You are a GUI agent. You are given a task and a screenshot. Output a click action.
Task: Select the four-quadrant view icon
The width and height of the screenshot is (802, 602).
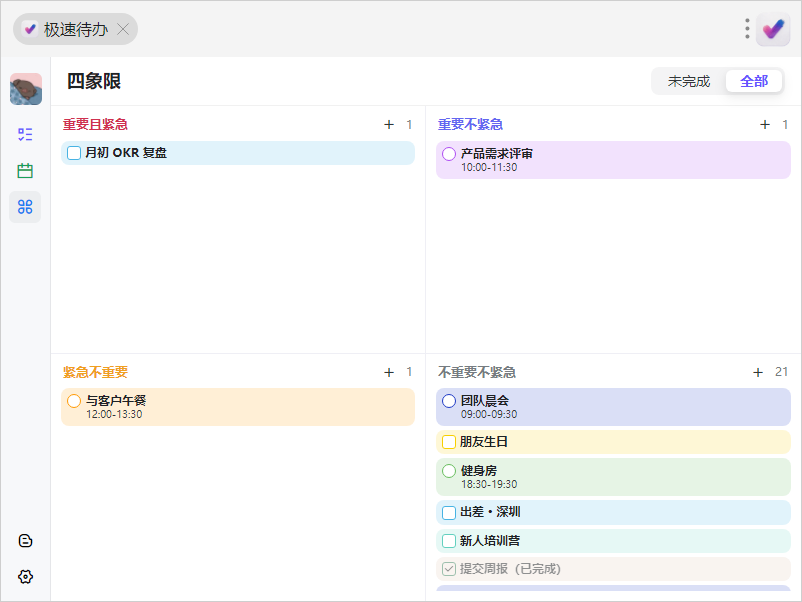pos(25,207)
